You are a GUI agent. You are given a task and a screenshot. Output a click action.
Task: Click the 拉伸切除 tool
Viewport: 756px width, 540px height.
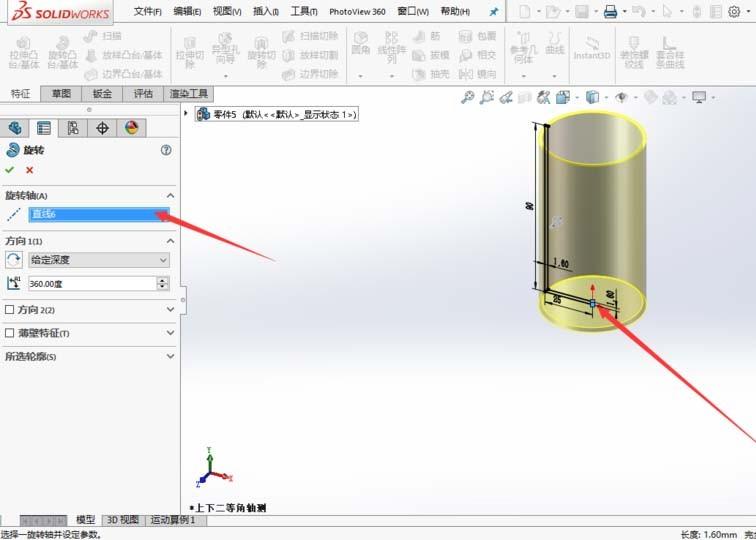tap(190, 53)
